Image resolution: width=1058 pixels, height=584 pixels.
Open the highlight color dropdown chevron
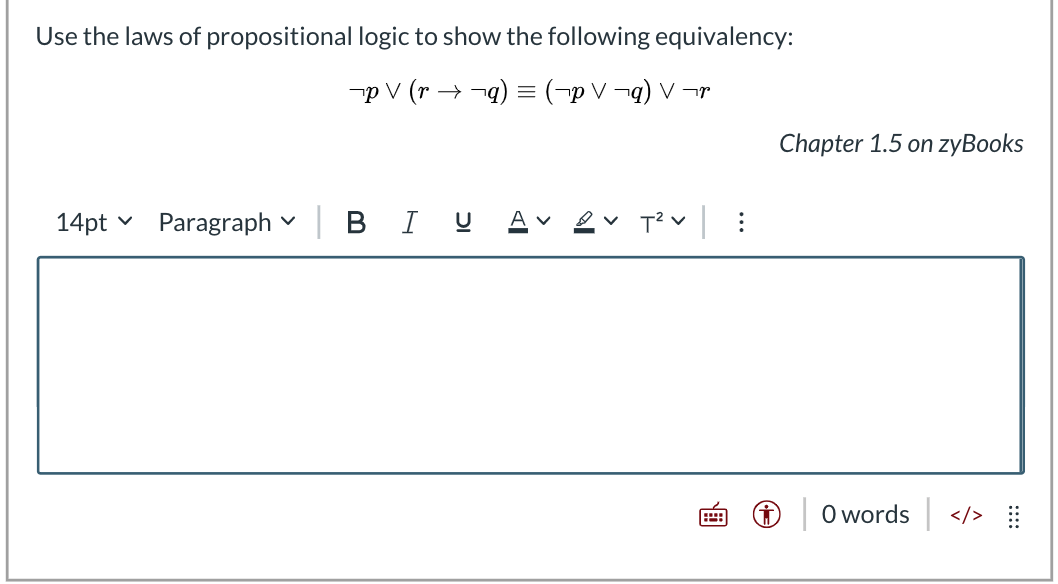613,222
